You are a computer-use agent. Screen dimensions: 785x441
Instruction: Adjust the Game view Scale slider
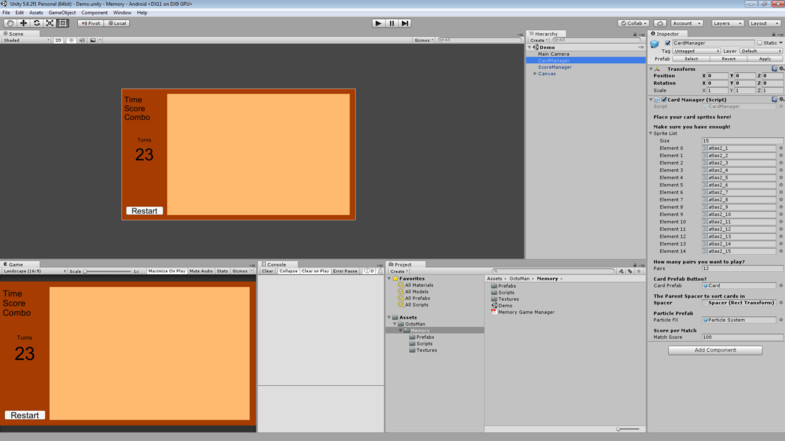tap(107, 271)
